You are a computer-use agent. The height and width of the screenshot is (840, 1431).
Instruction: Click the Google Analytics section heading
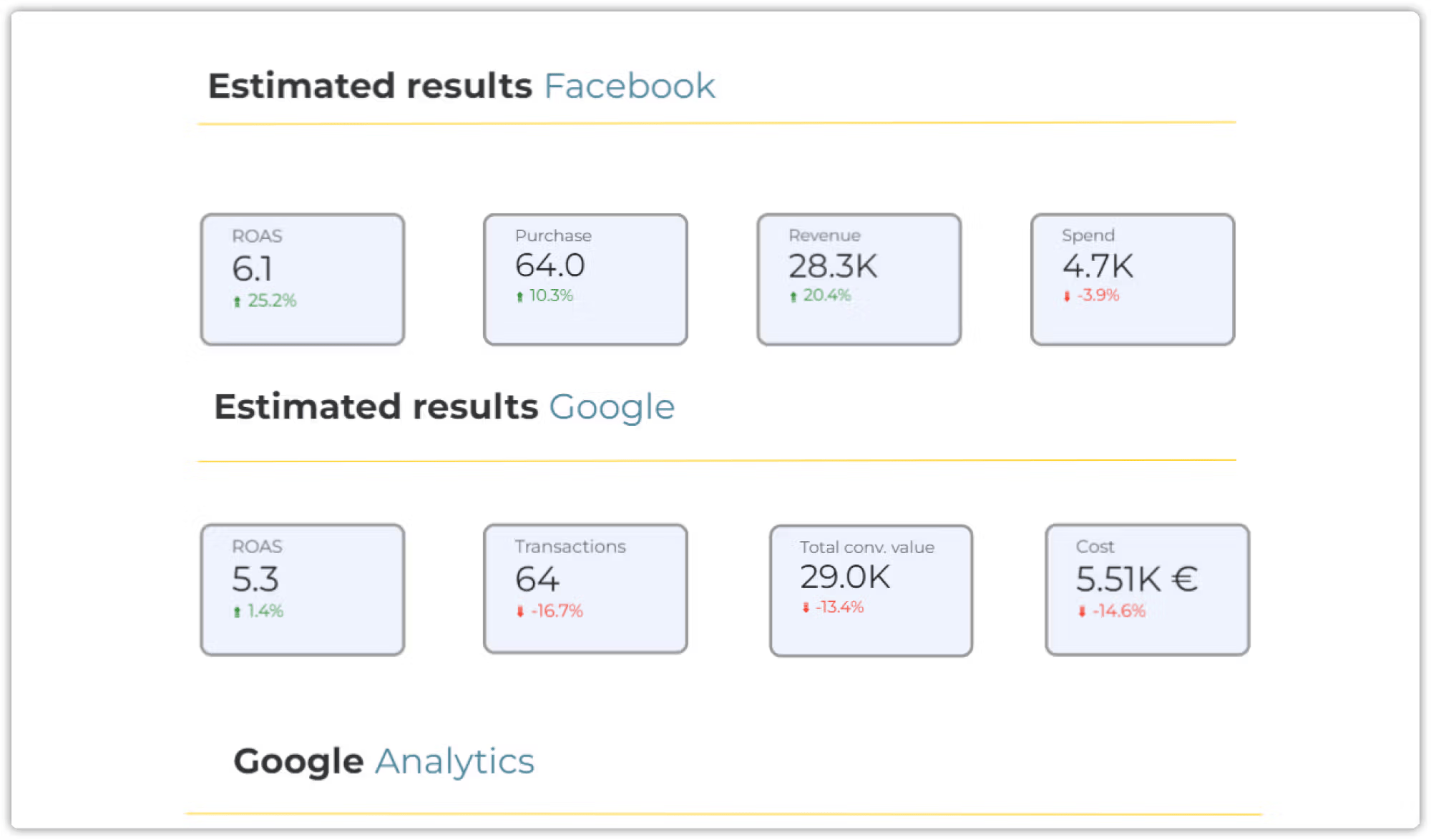[x=384, y=761]
